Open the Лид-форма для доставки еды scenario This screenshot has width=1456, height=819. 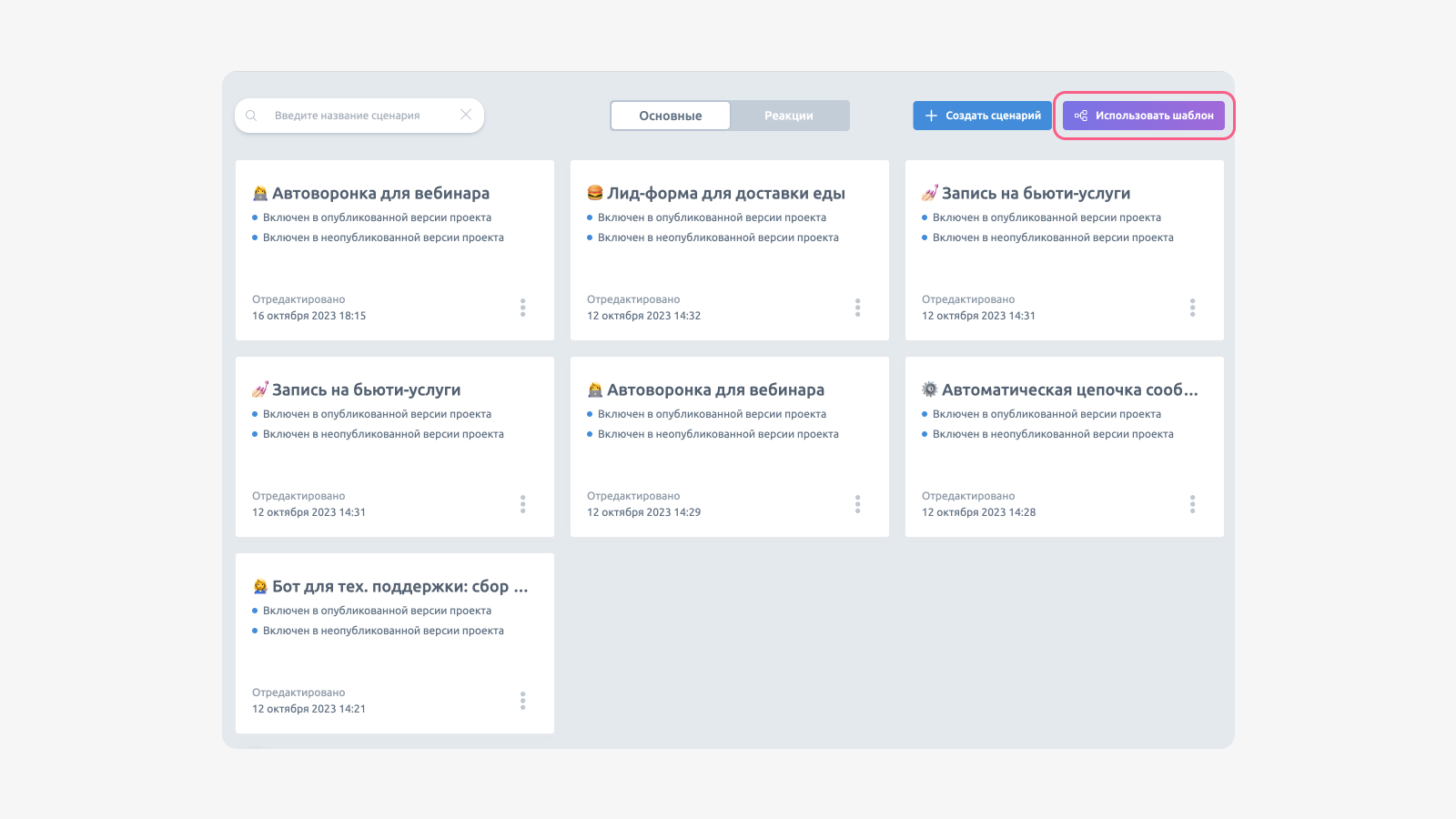coord(726,193)
